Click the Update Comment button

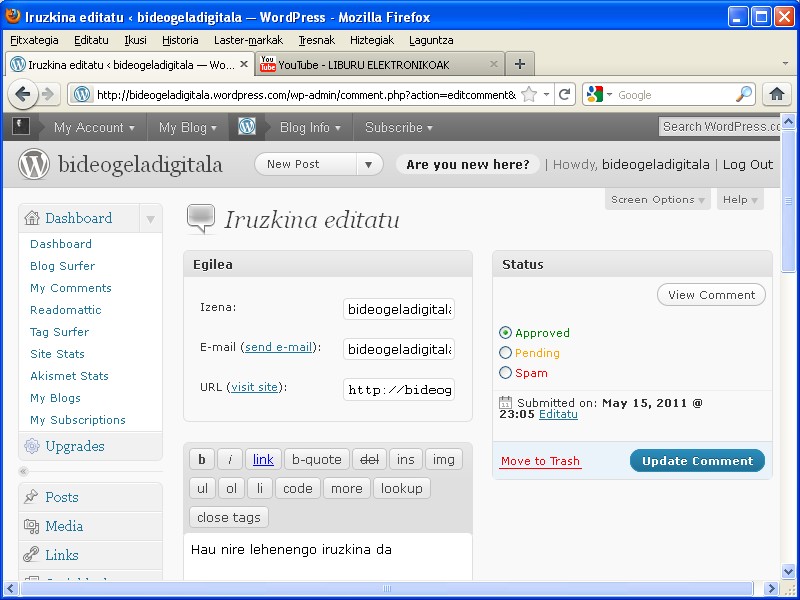point(697,461)
